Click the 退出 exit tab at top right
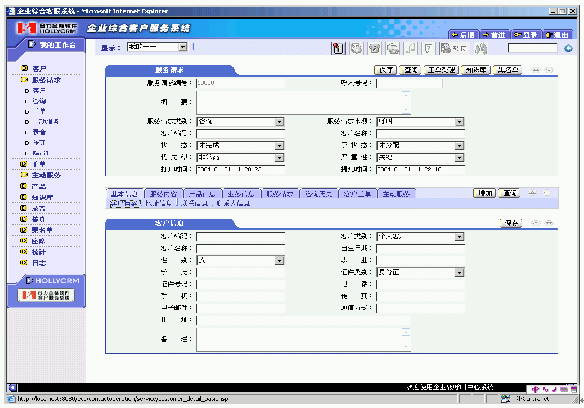 pos(557,35)
